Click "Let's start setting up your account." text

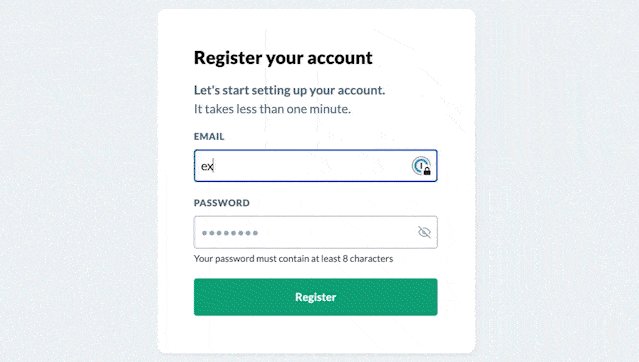pos(289,90)
